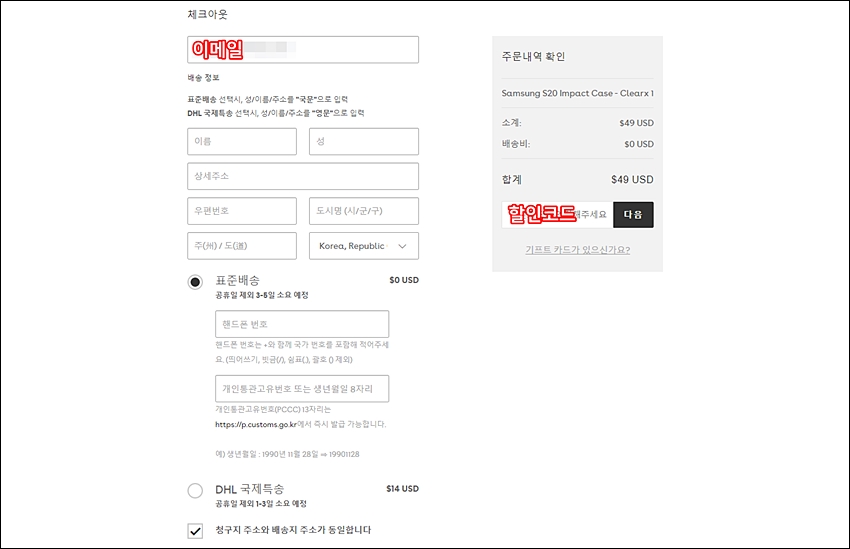The width and height of the screenshot is (850, 549).
Task: Focus the 상세주소 address field
Action: pos(303,176)
